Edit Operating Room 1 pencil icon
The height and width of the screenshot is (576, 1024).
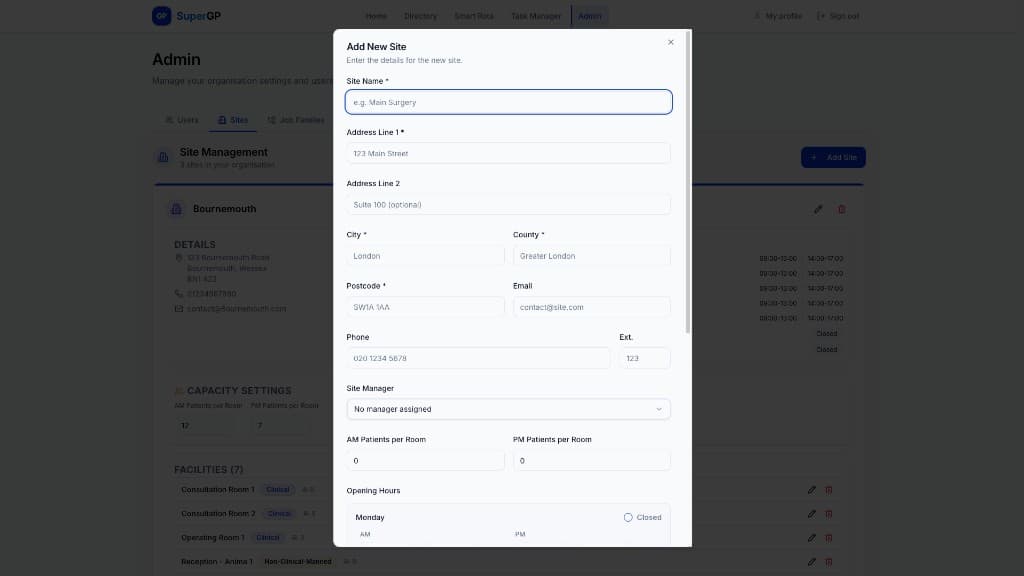click(812, 538)
